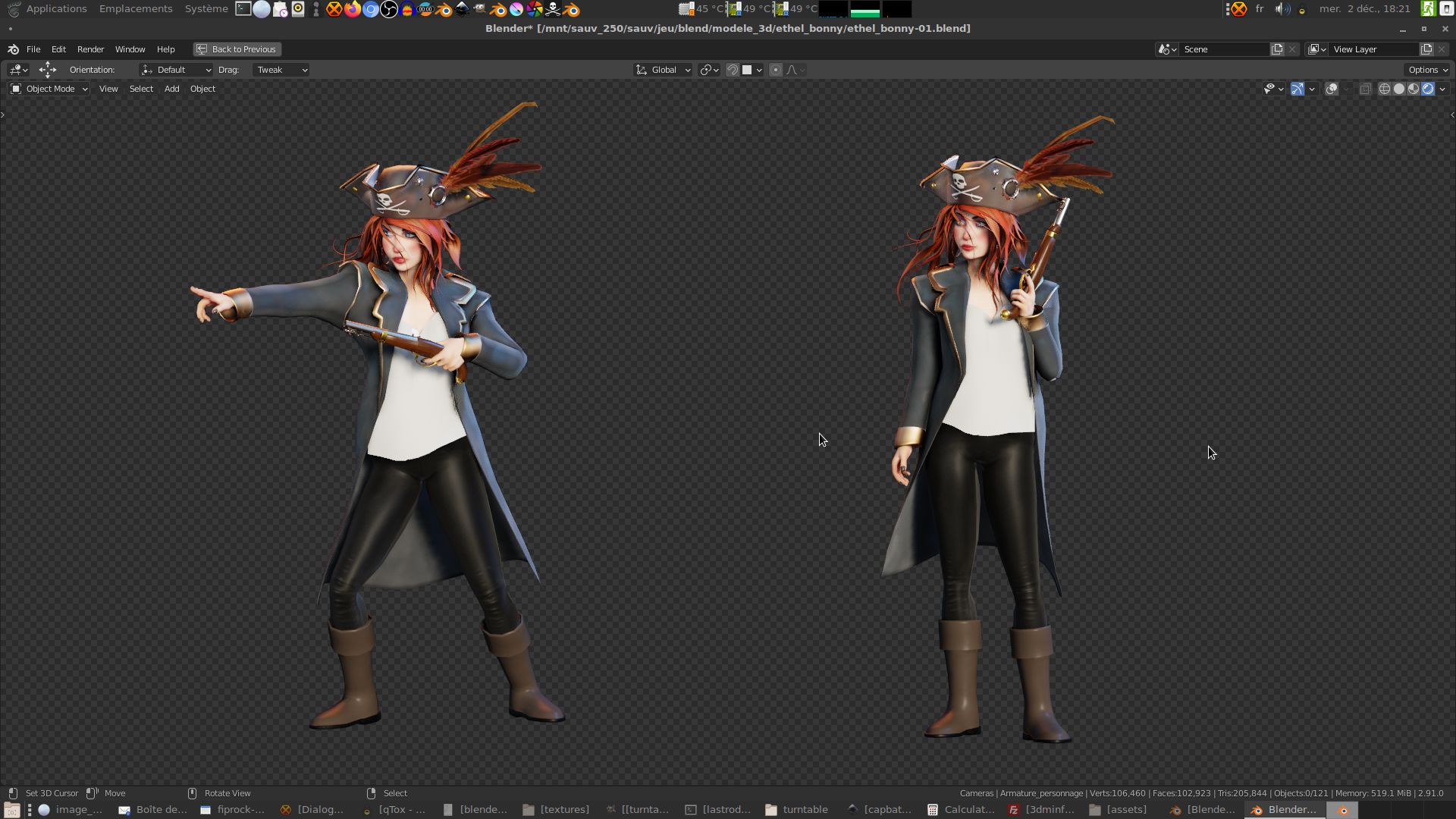Image resolution: width=1456 pixels, height=819 pixels.
Task: Switch to Calculat... taskbar window
Action: [x=961, y=810]
